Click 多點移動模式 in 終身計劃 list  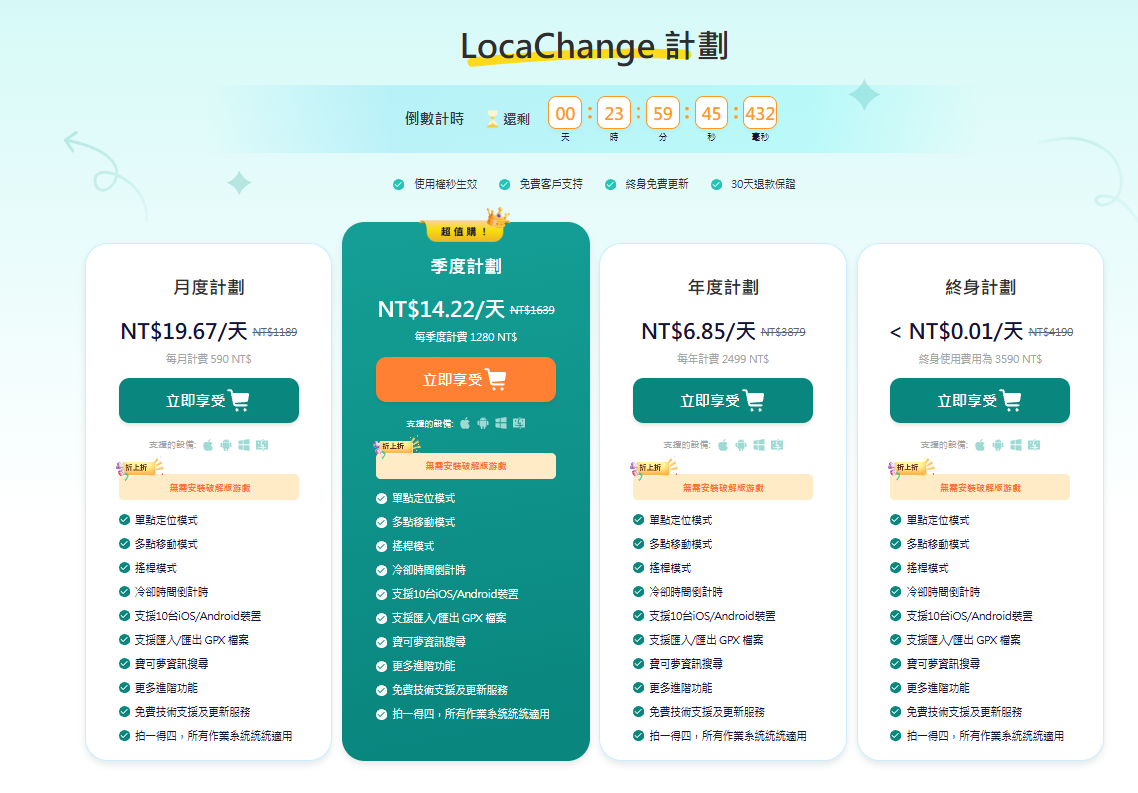938,544
